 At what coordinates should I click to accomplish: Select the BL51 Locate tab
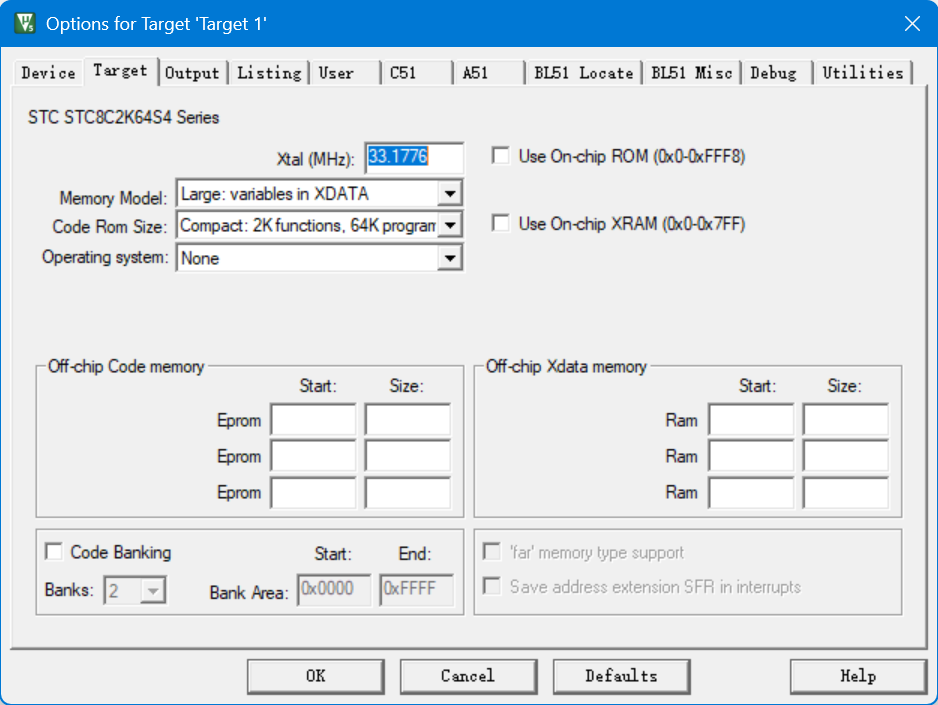pyautogui.click(x=583, y=73)
